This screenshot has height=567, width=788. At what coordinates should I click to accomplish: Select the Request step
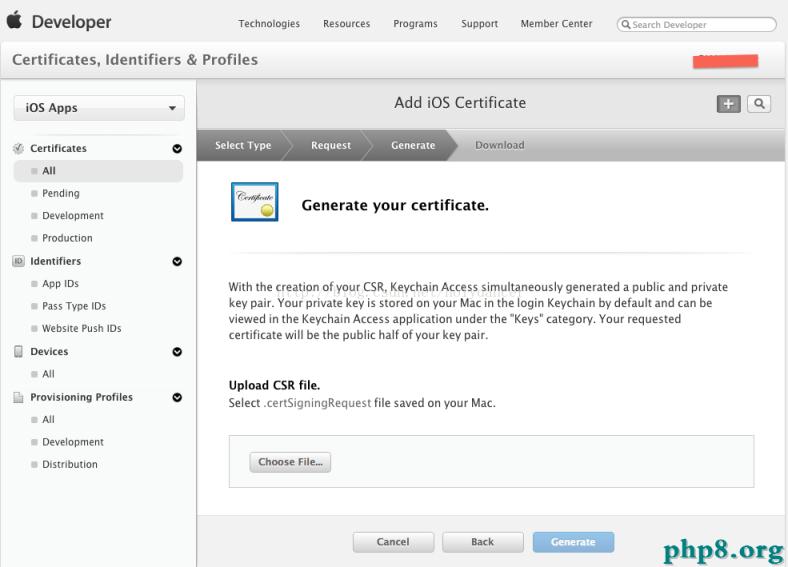(331, 145)
